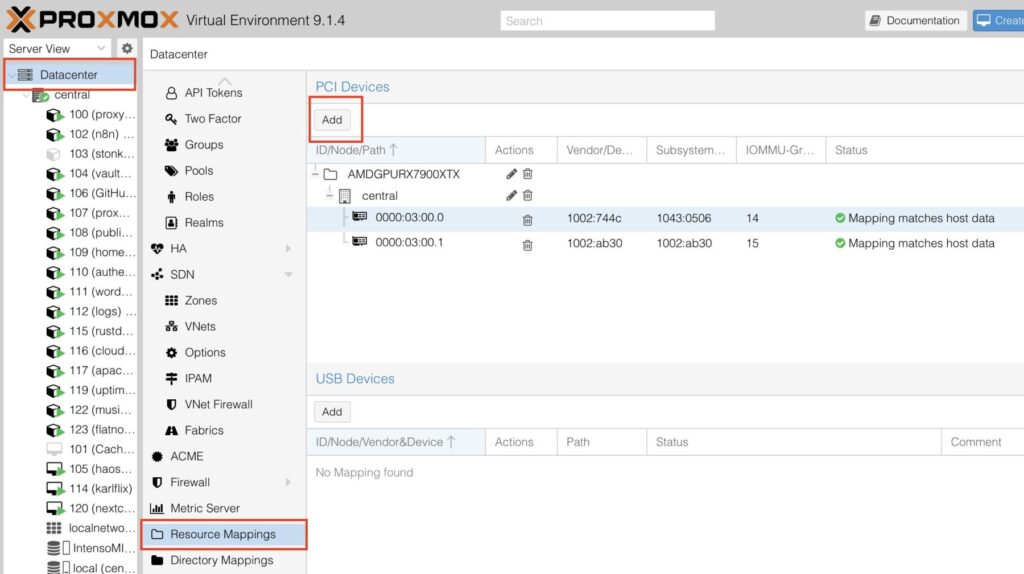Open the Documentation button

[x=914, y=20]
